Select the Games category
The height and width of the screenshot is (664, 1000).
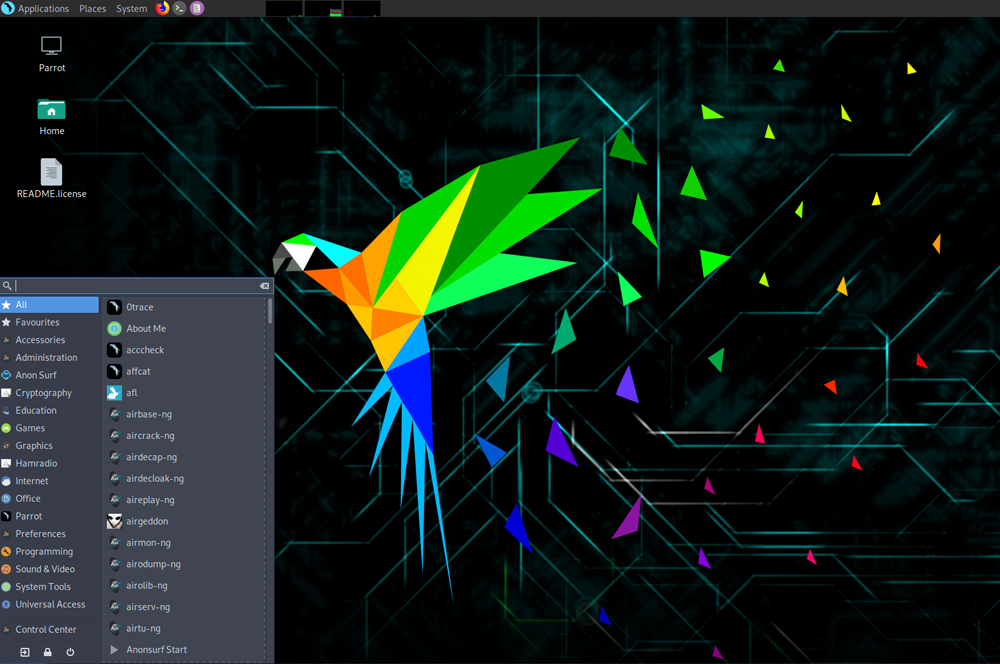pyautogui.click(x=50, y=428)
